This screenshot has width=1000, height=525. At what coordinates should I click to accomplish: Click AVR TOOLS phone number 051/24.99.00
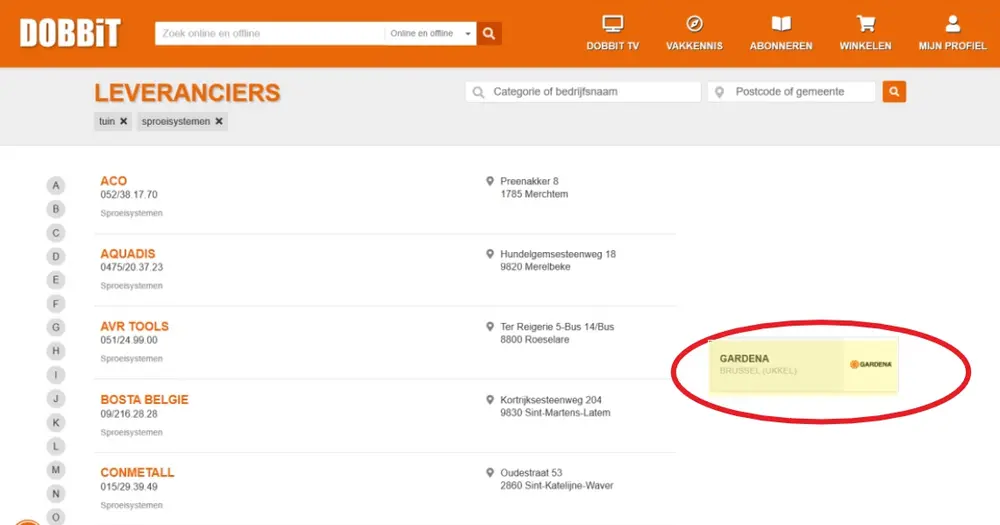coord(129,340)
